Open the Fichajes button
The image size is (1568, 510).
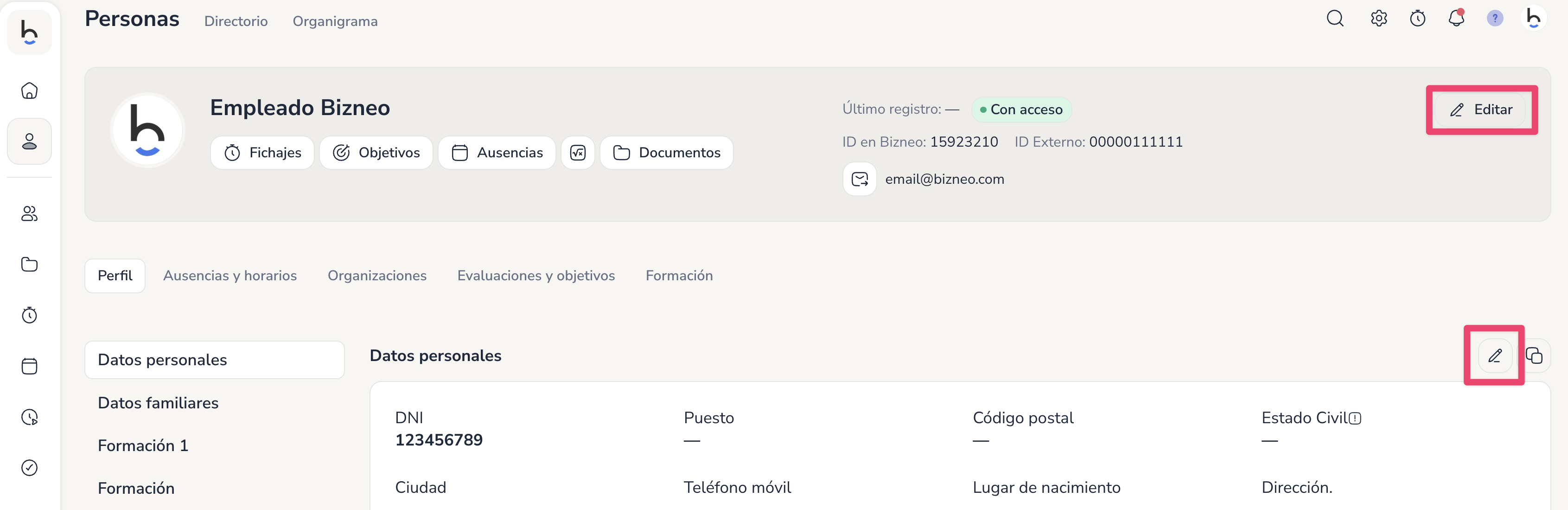[262, 152]
